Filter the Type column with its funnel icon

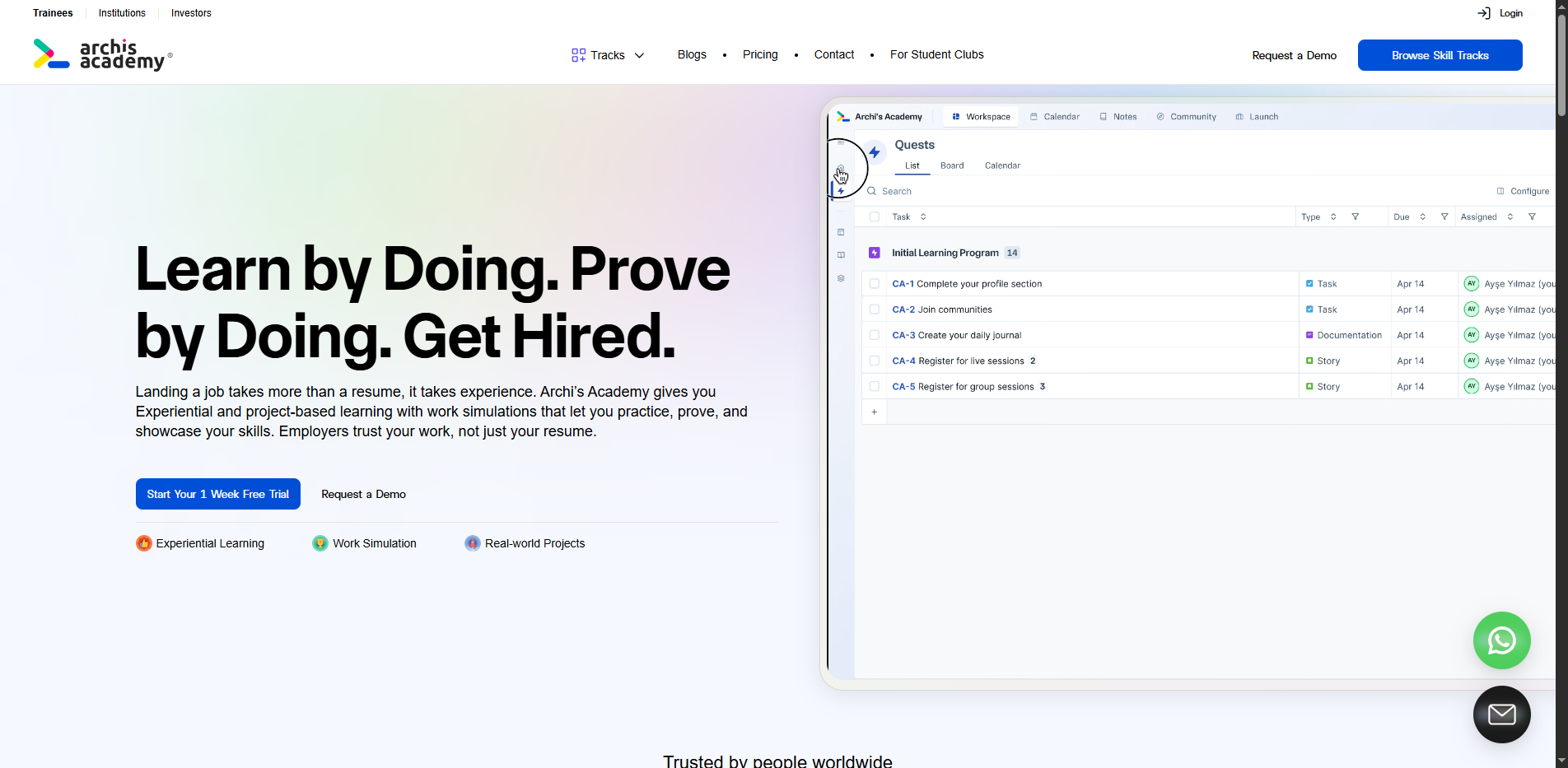point(1356,216)
